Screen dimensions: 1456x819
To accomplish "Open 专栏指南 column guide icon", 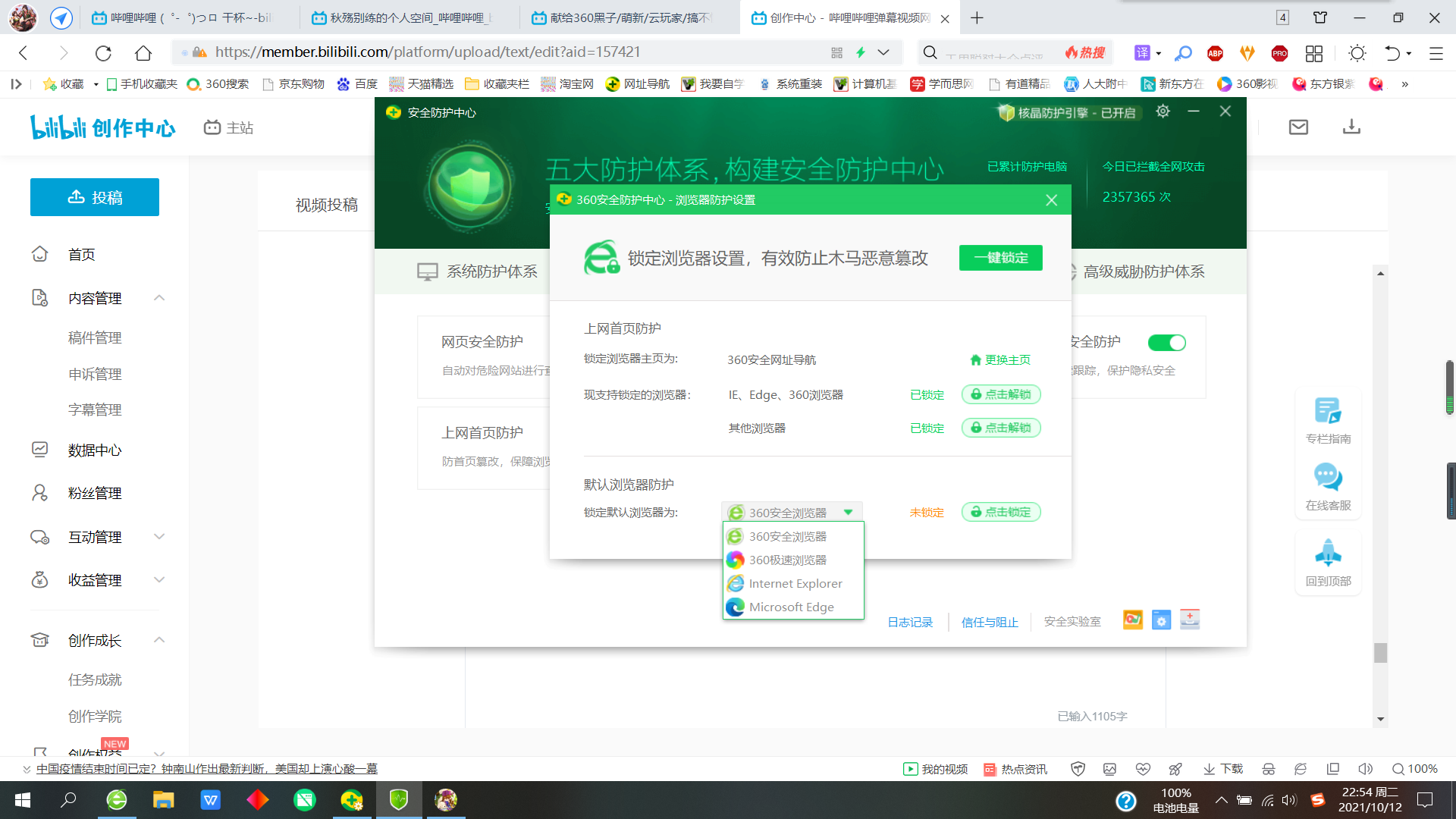I will tap(1328, 411).
